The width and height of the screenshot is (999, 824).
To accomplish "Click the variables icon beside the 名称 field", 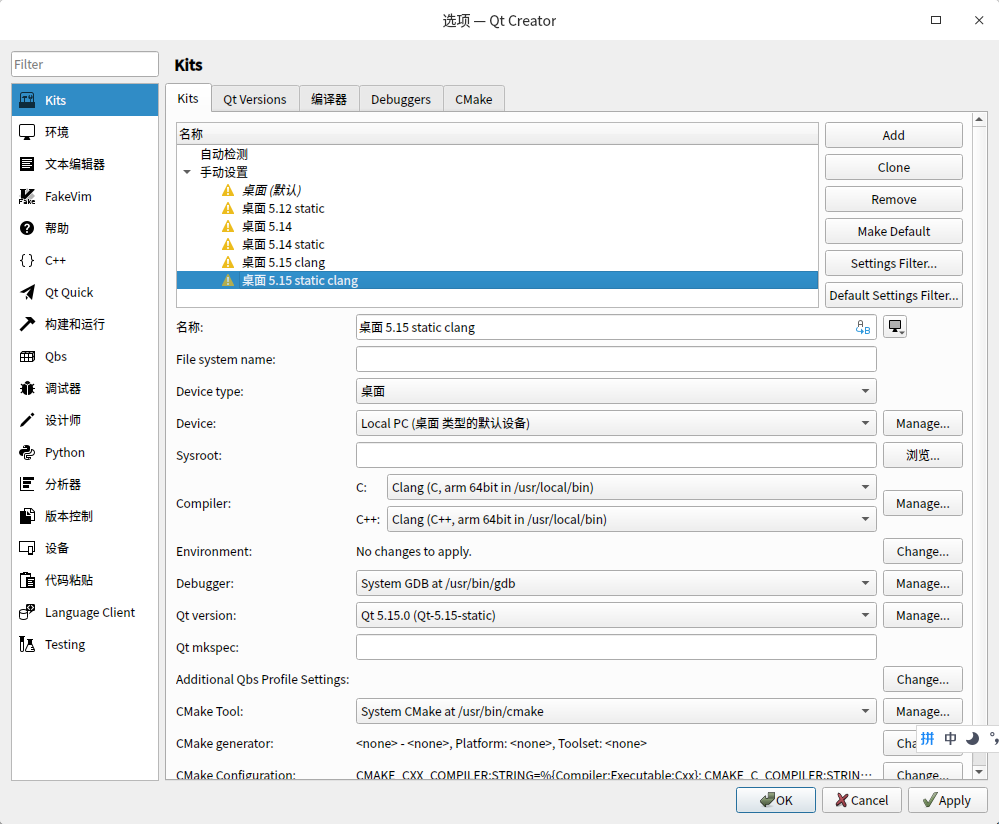I will (x=862, y=326).
